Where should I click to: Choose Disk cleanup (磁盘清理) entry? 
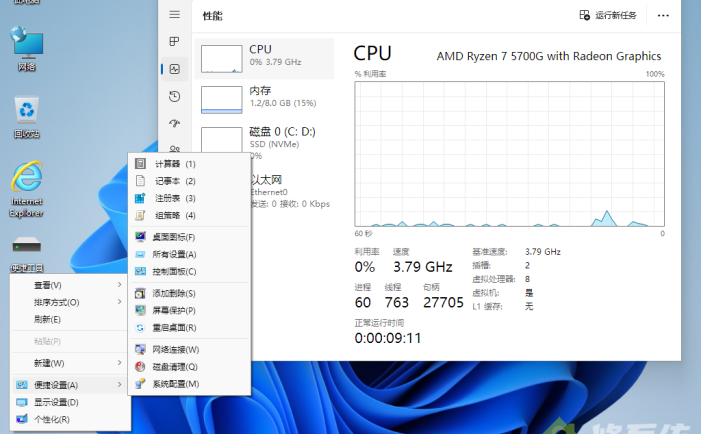[x=189, y=367]
